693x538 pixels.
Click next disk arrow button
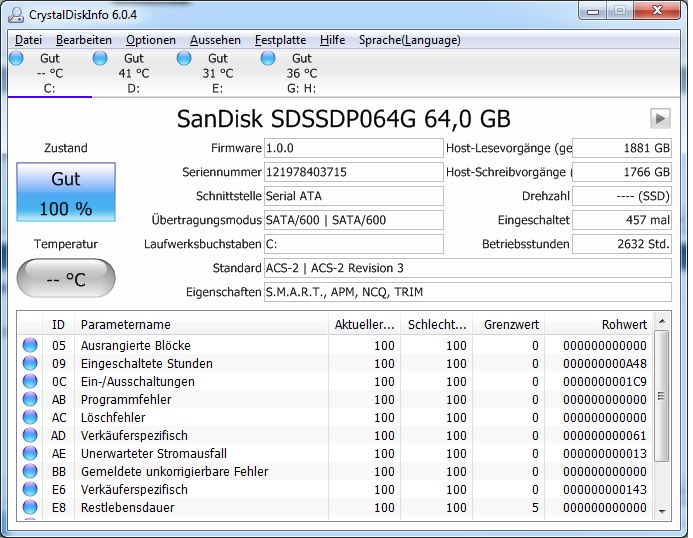(660, 118)
